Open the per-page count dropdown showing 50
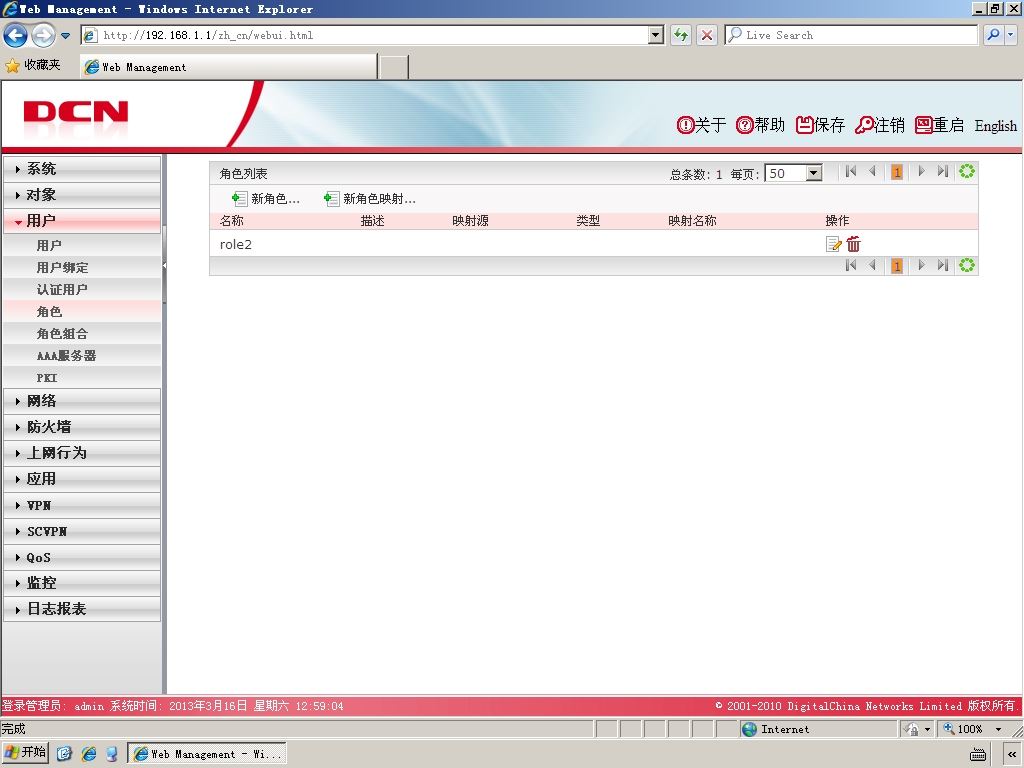The width and height of the screenshot is (1024, 768). pos(813,173)
